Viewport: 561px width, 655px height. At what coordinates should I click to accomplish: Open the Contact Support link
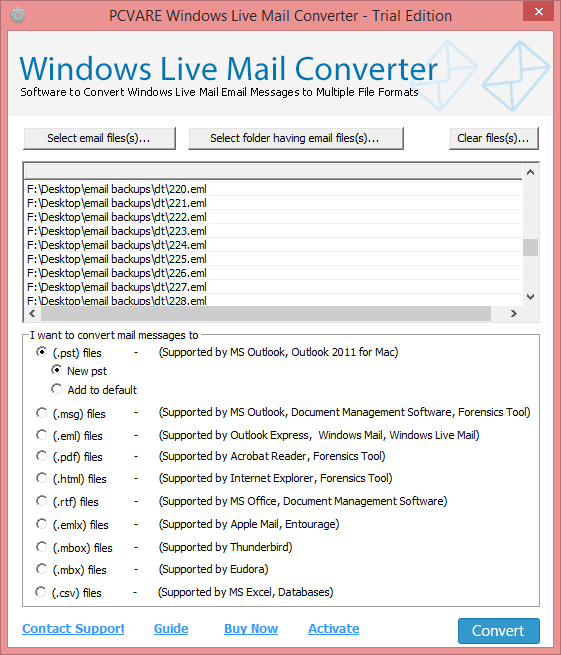click(73, 629)
